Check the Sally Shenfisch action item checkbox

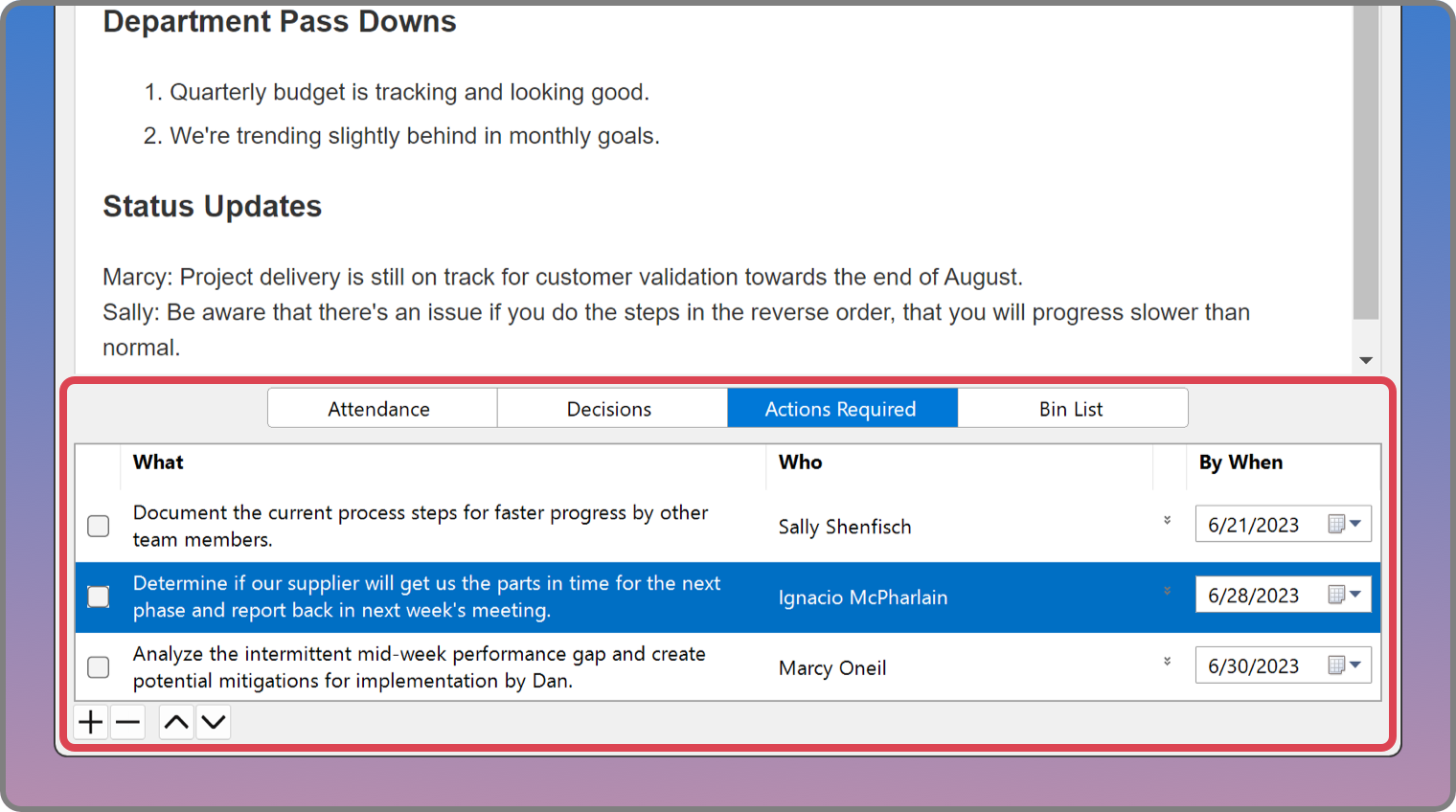(x=99, y=526)
